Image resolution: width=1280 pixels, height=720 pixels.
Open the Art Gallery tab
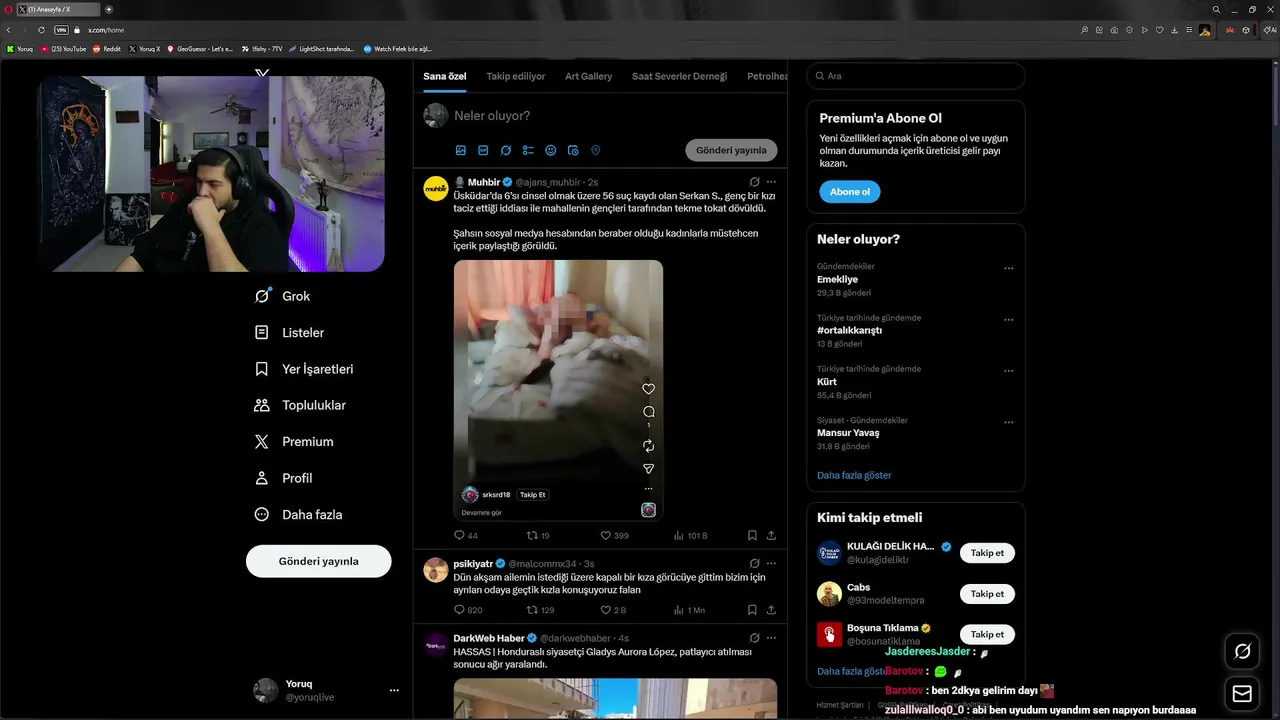(x=588, y=76)
